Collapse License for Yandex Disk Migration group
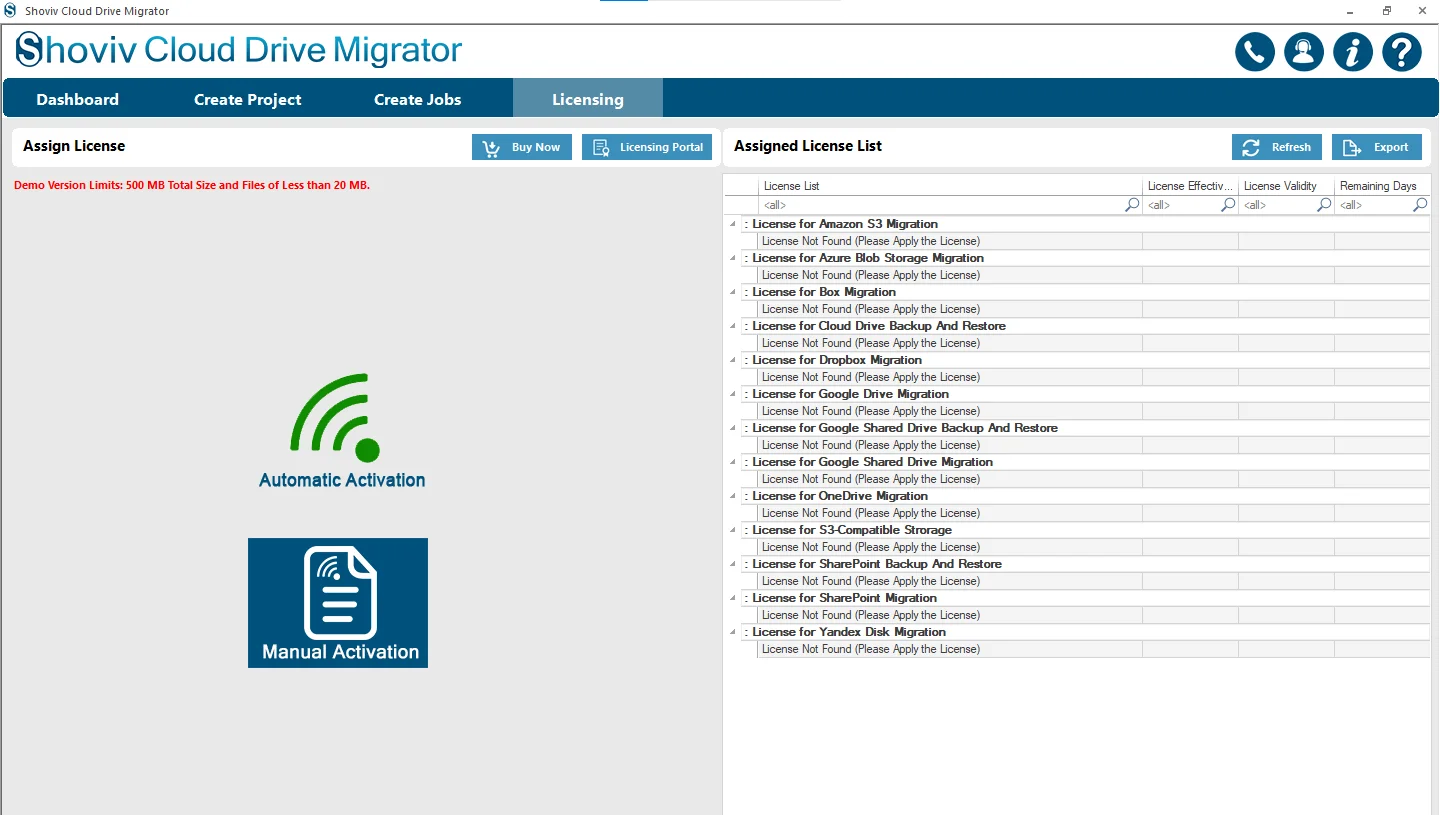Image resolution: width=1440 pixels, height=815 pixels. [731, 632]
